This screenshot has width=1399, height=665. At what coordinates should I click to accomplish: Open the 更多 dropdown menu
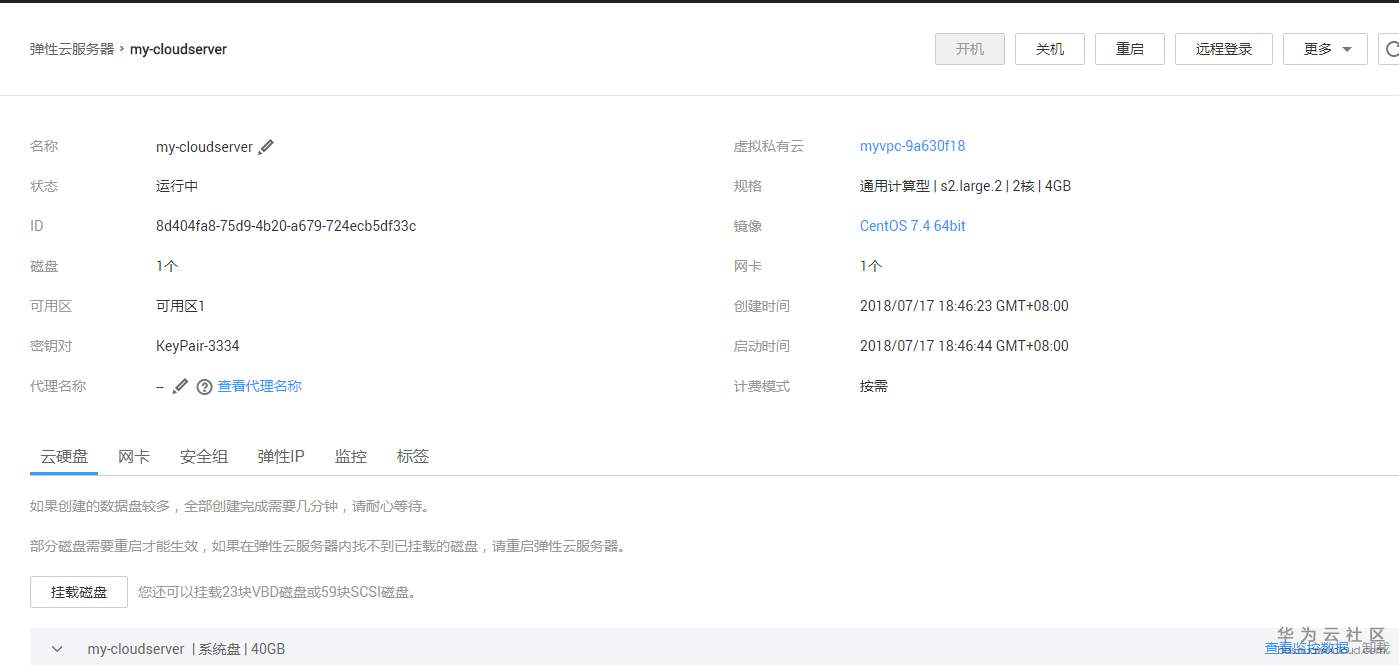[1324, 48]
